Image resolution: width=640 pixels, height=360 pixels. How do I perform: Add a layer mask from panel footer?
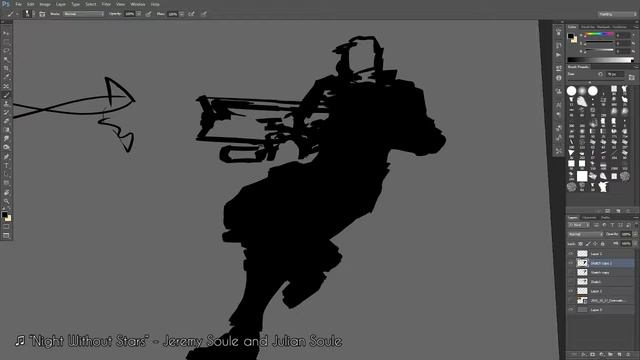pyautogui.click(x=593, y=355)
